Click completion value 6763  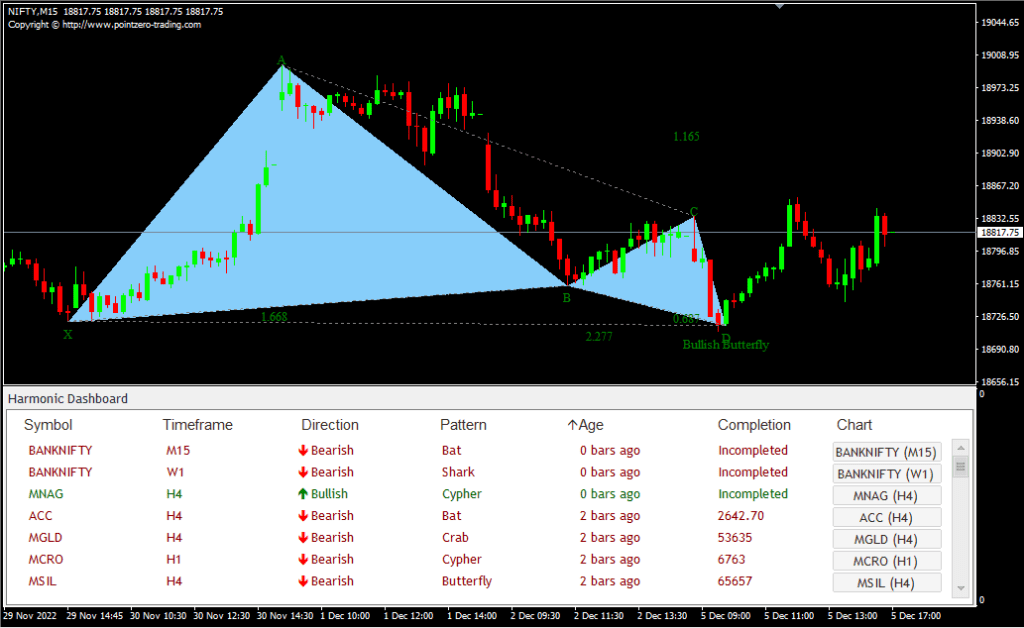(x=731, y=559)
